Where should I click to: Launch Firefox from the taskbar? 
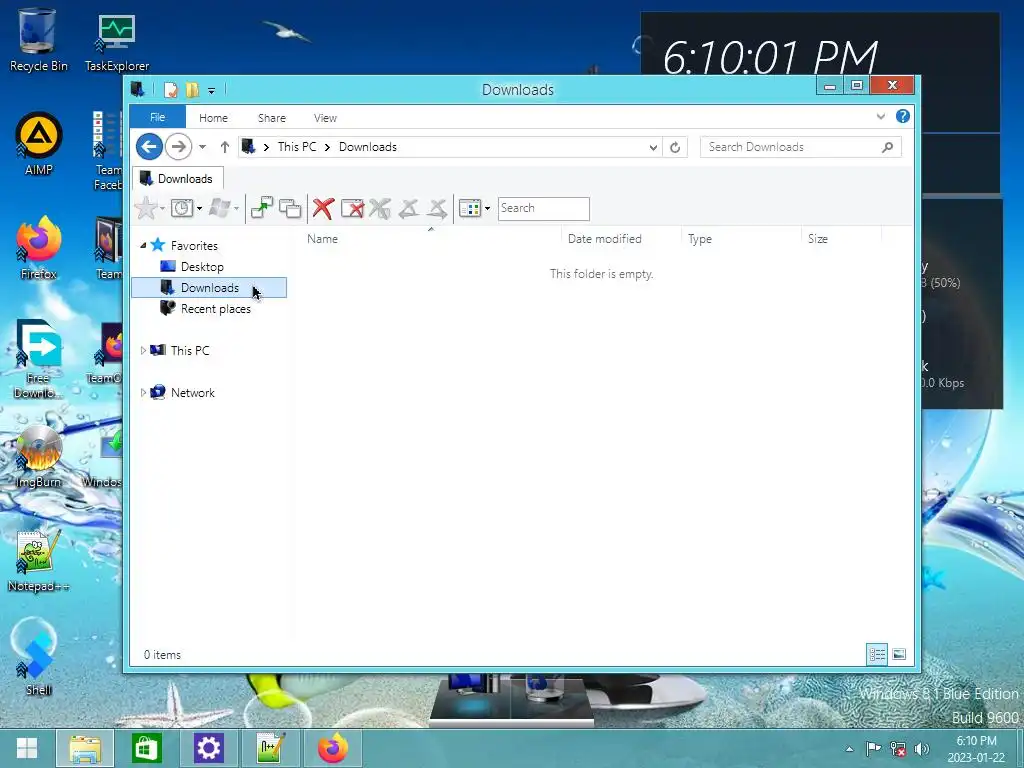332,748
